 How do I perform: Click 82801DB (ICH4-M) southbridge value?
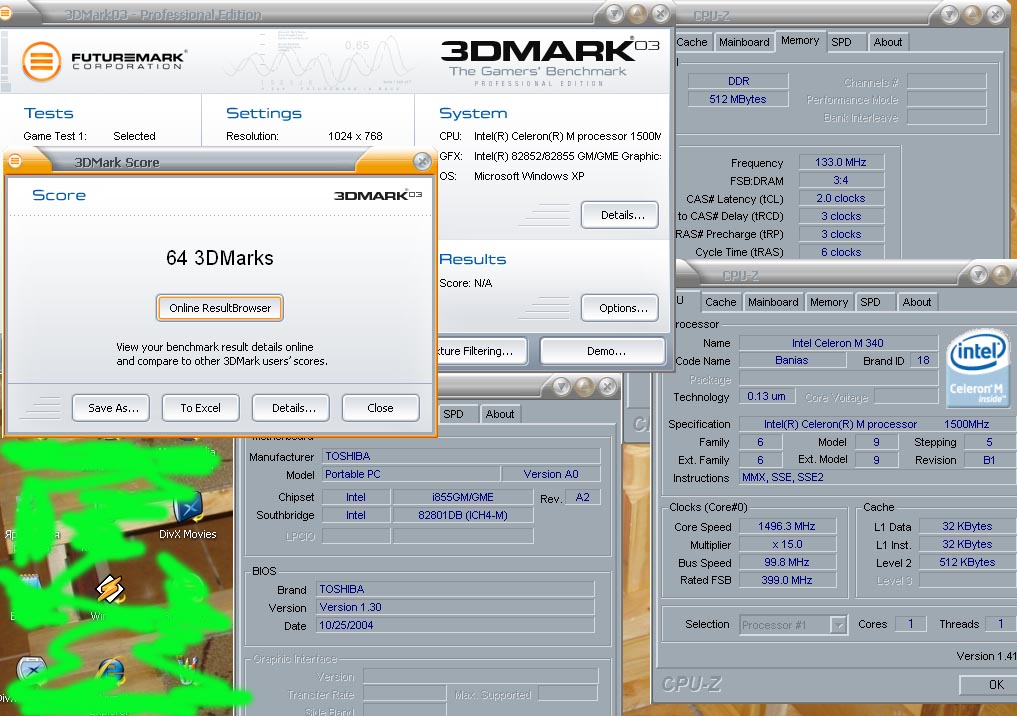tap(462, 516)
